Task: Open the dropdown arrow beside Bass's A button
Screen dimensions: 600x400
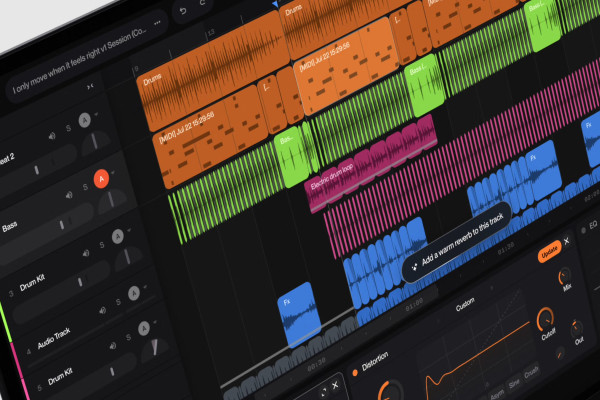Action: pyautogui.click(x=113, y=173)
